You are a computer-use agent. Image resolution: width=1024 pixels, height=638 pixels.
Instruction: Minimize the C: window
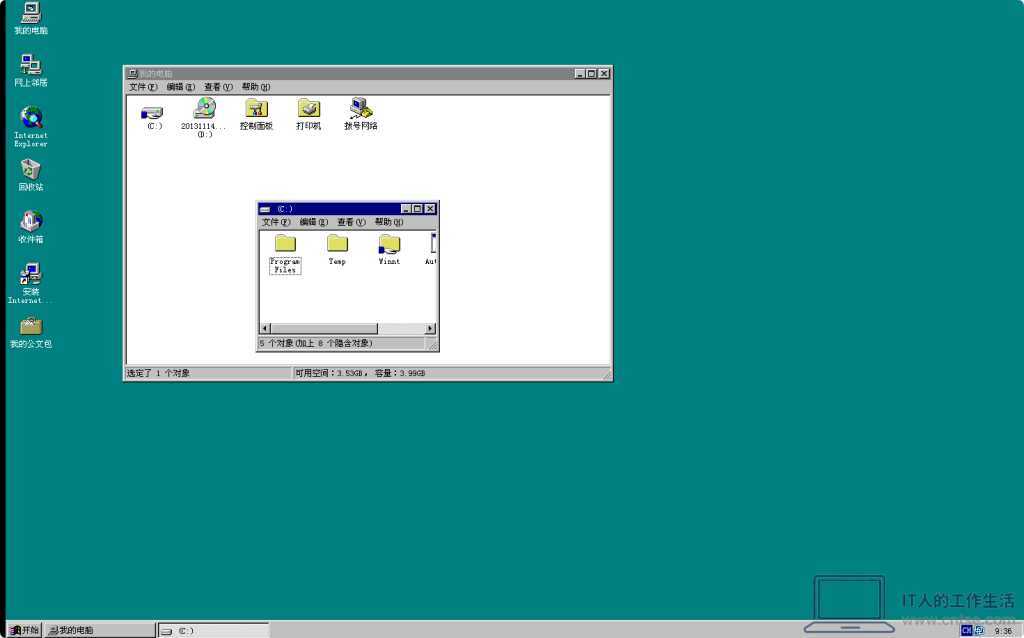pyautogui.click(x=406, y=209)
